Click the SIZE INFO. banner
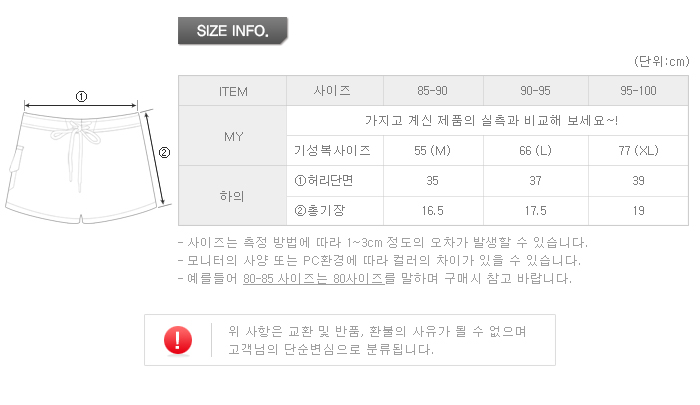Image resolution: width=700 pixels, height=405 pixels. (x=232, y=31)
